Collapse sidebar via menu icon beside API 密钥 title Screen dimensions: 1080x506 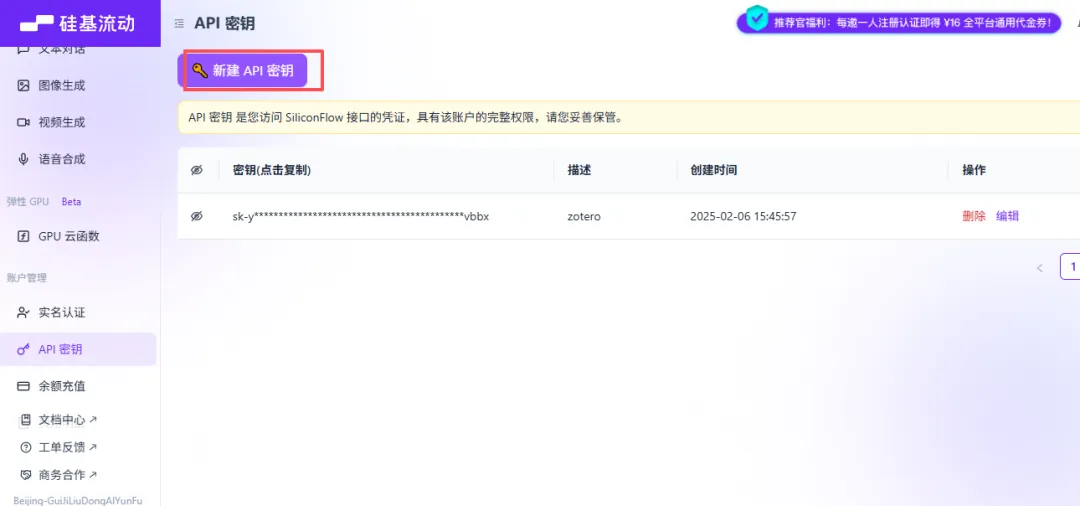180,23
